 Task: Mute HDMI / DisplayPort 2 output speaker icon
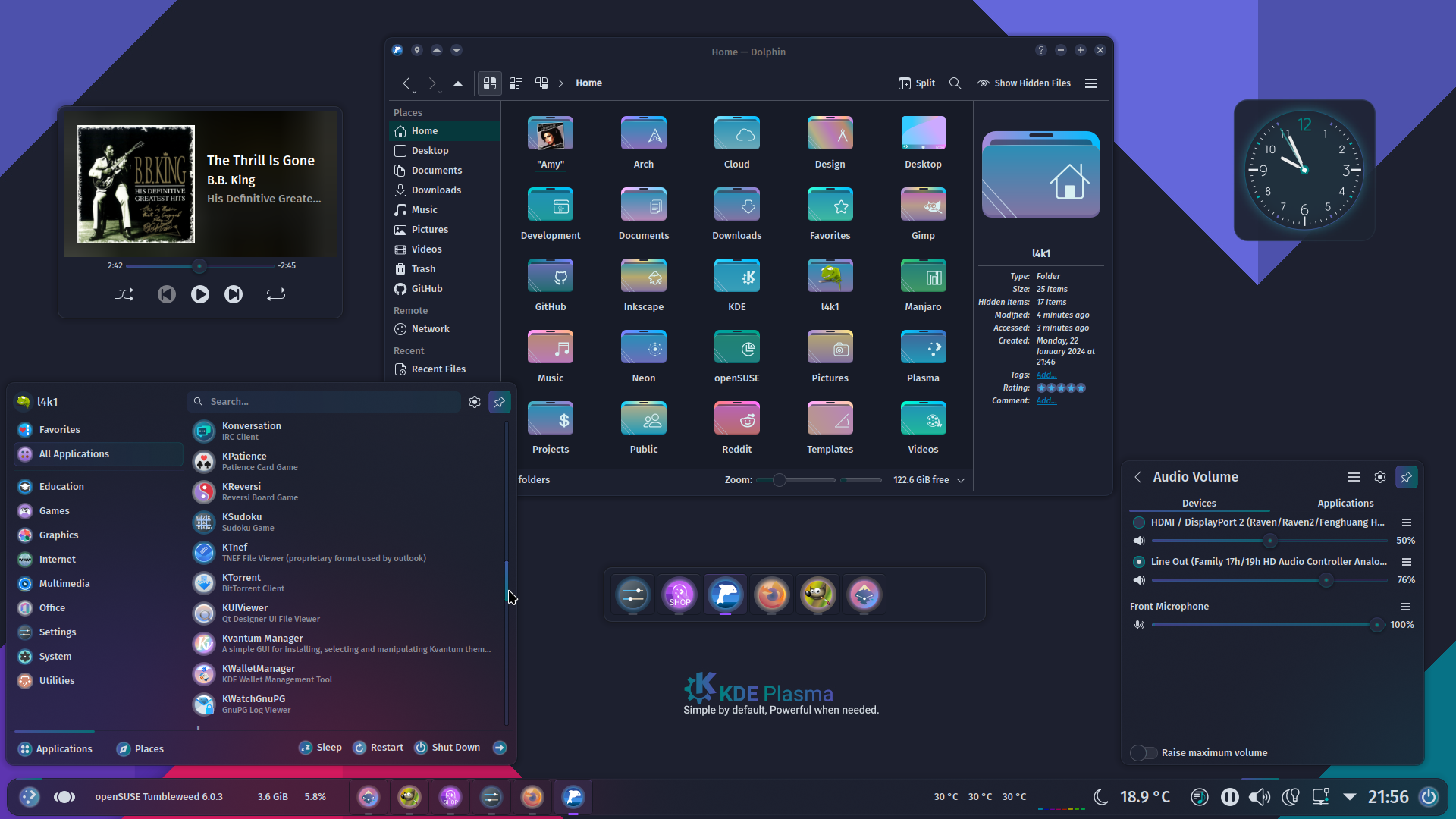[x=1139, y=541]
